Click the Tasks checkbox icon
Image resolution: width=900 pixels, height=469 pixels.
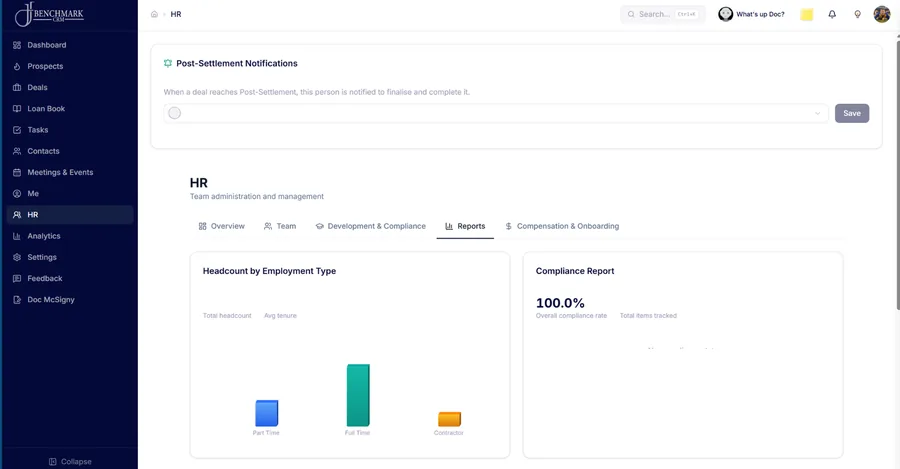17,130
